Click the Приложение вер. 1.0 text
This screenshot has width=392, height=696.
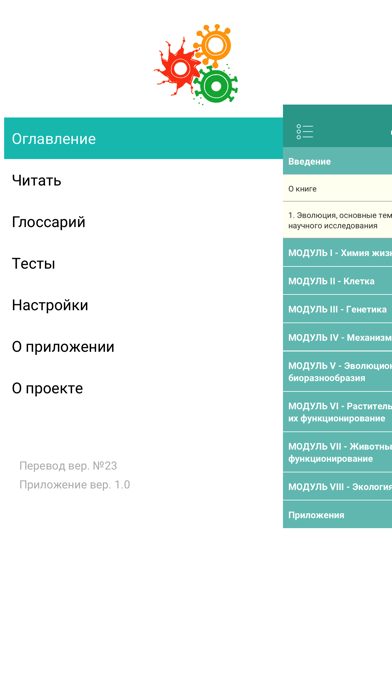click(75, 484)
